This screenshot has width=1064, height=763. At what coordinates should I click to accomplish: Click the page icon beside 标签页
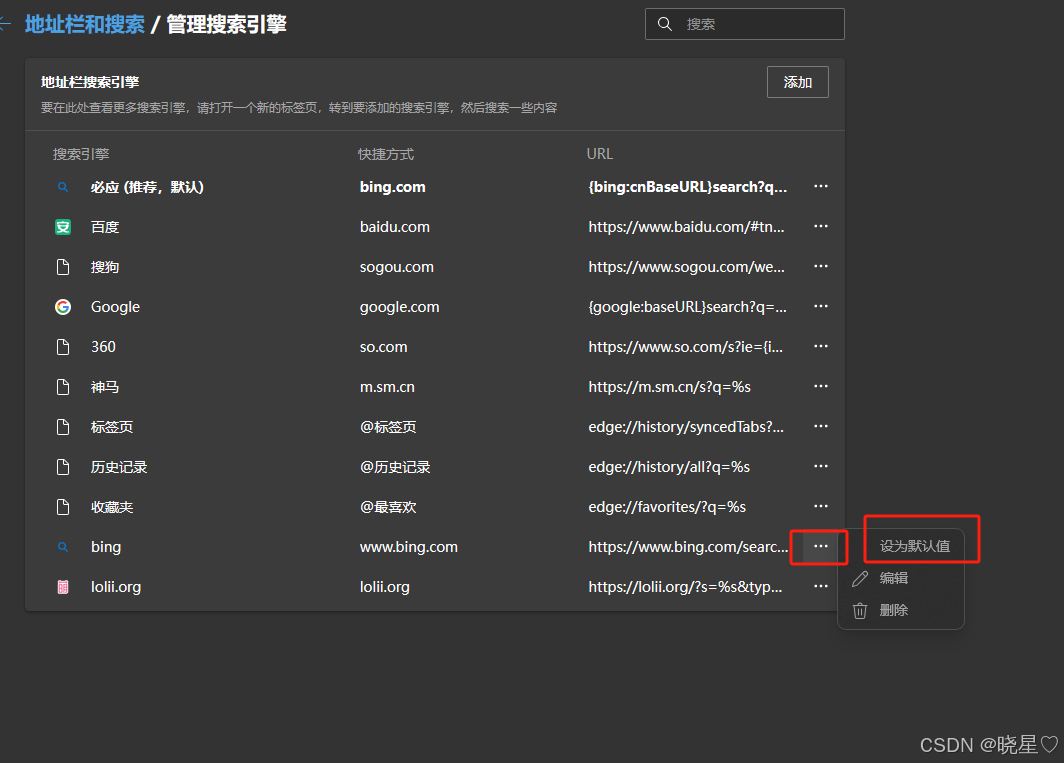[63, 427]
